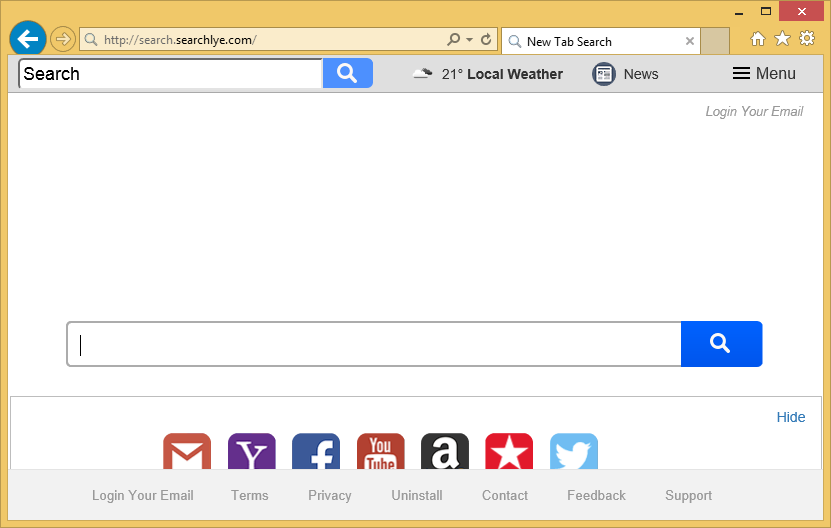This screenshot has height=528, width=831.
Task: Click the browser home icon
Action: click(x=758, y=39)
